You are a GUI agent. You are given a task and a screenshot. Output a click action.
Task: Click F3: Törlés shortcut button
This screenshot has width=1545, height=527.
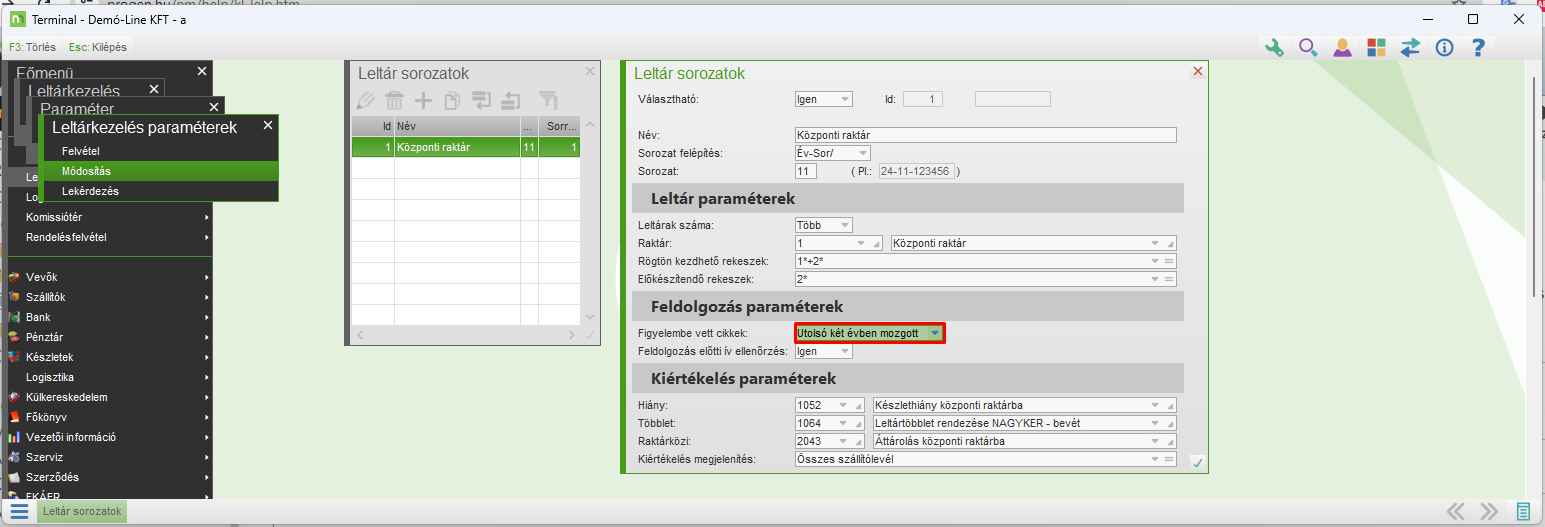point(32,47)
